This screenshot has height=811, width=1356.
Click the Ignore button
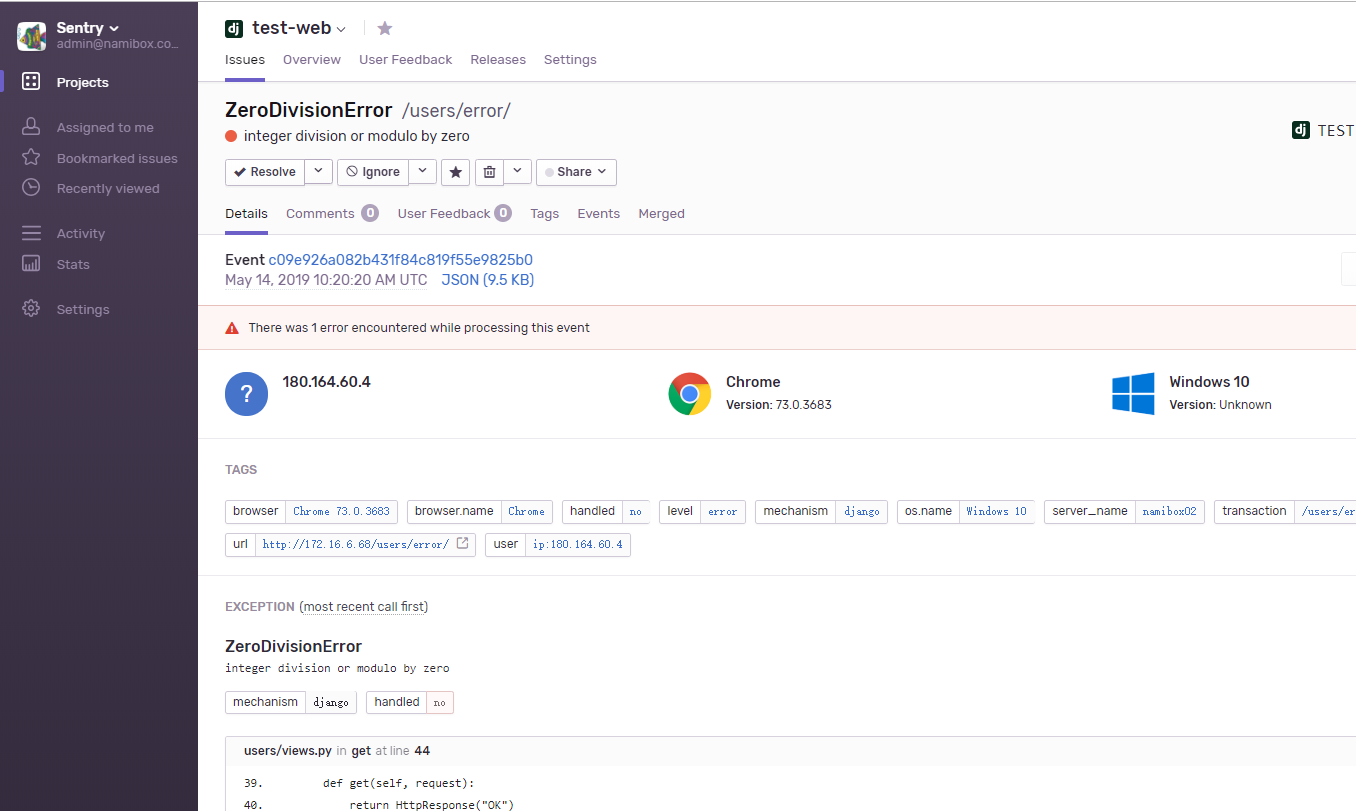coord(373,172)
